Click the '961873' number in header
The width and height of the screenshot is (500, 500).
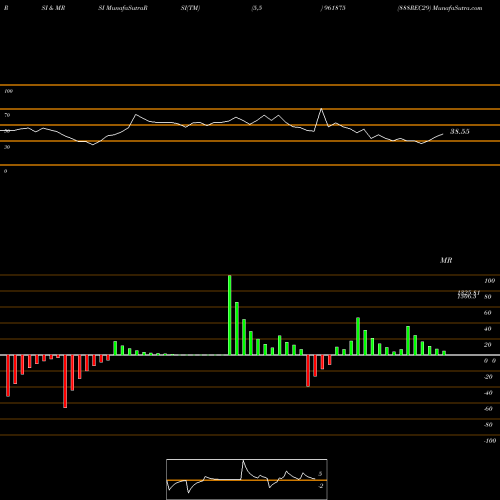click(334, 8)
